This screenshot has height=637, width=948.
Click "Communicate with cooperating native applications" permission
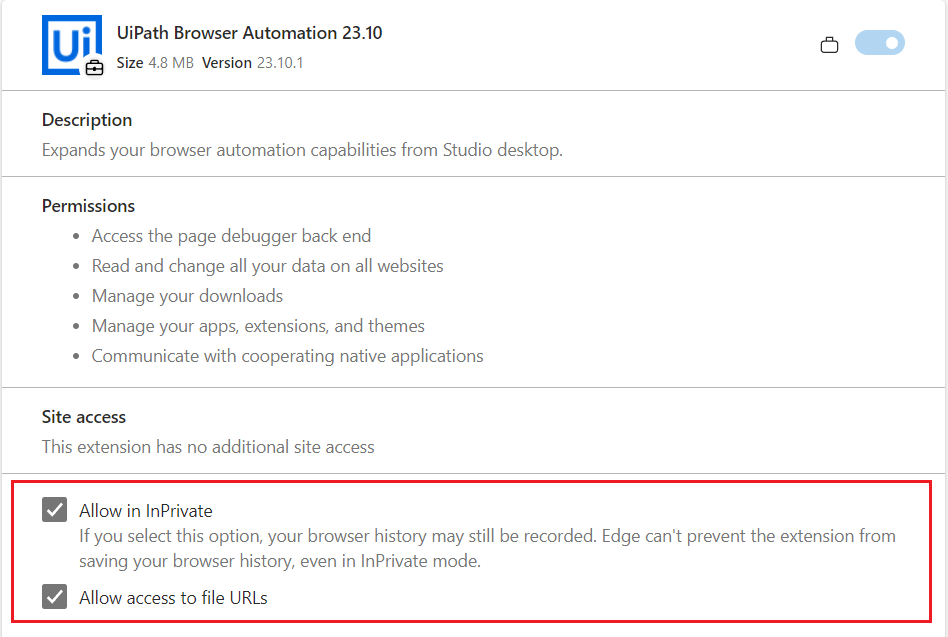pos(287,356)
